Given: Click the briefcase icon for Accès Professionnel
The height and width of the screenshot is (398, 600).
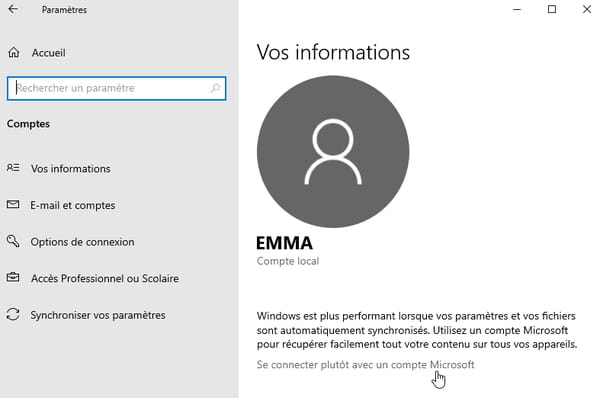Looking at the screenshot, I should coord(13,277).
